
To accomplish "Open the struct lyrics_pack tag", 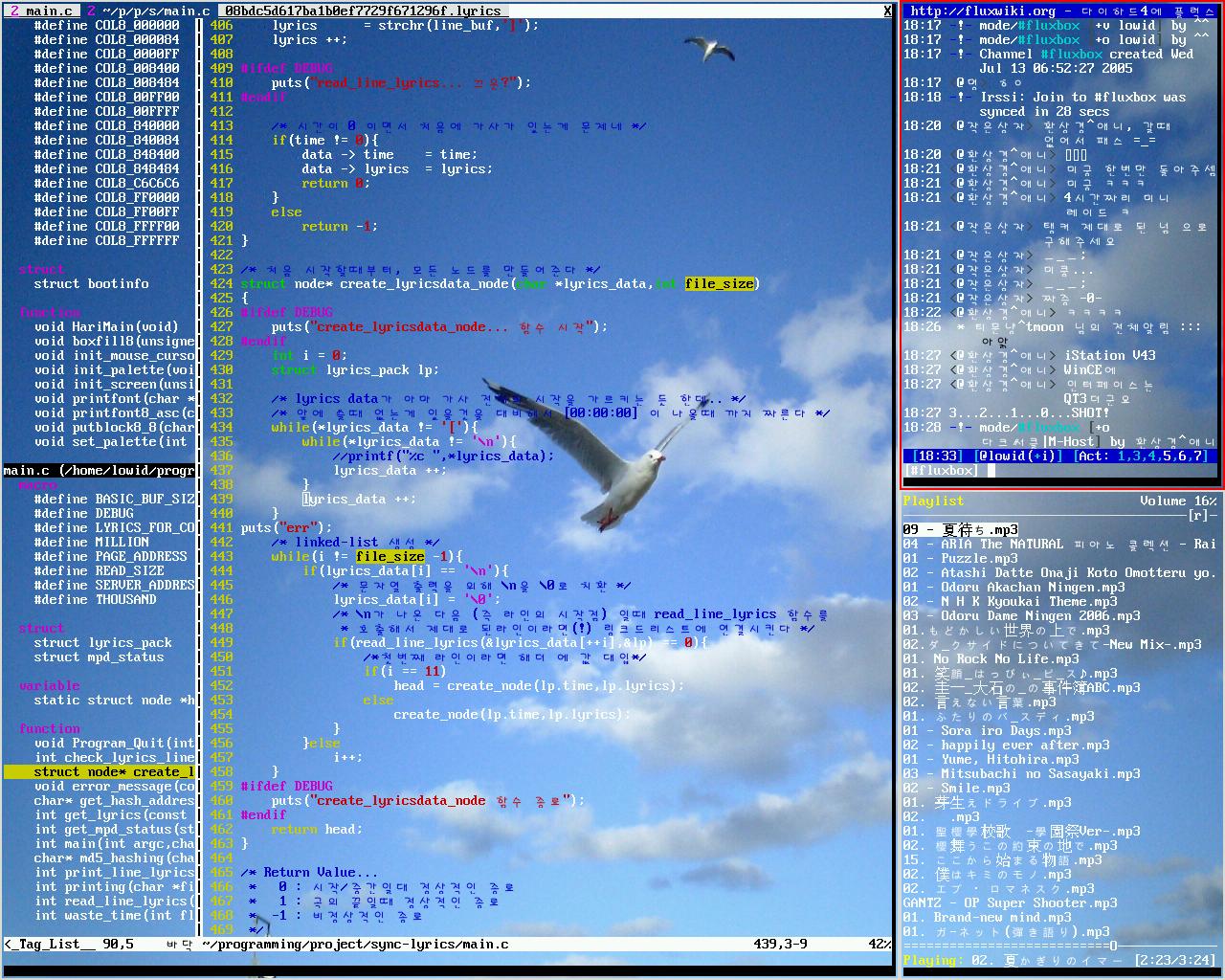I will pyautogui.click(x=102, y=642).
